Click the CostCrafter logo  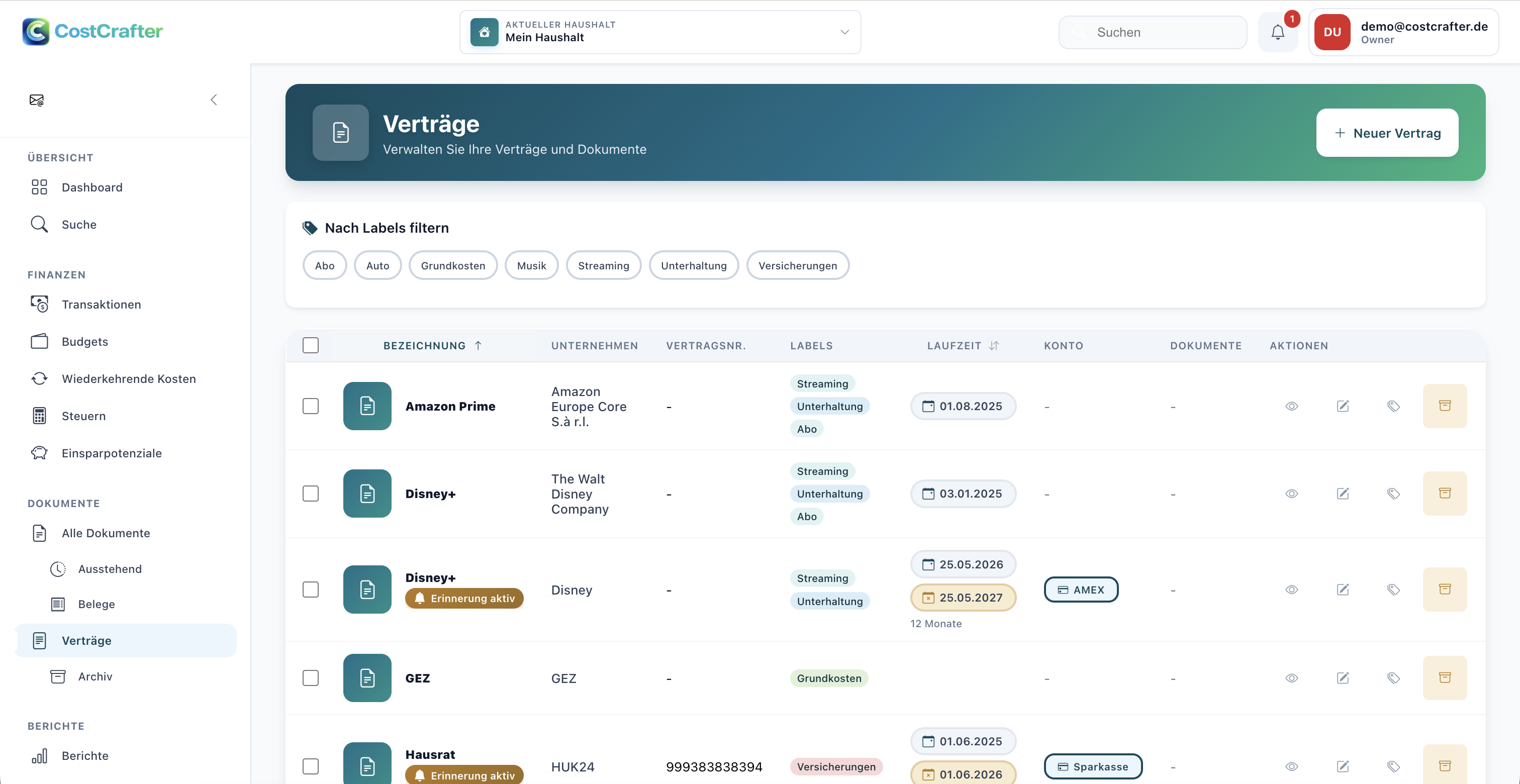pos(92,31)
